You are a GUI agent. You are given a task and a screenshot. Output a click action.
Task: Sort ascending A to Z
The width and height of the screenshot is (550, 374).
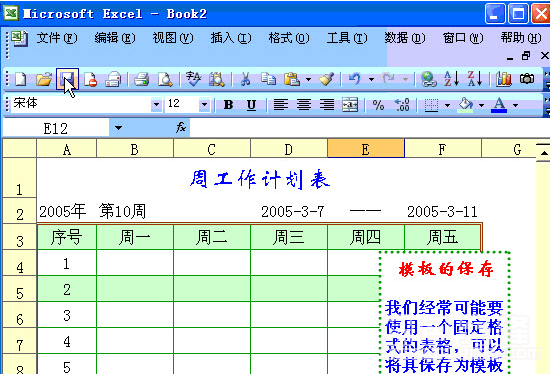coord(451,79)
